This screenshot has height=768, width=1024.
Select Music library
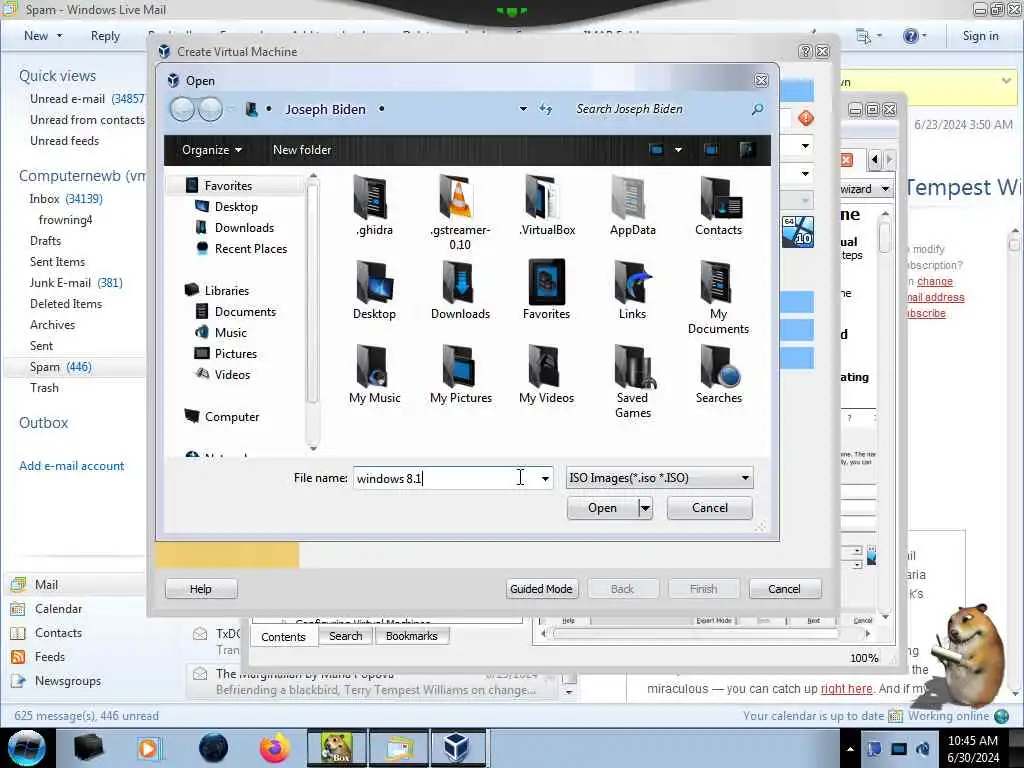pyautogui.click(x=231, y=333)
